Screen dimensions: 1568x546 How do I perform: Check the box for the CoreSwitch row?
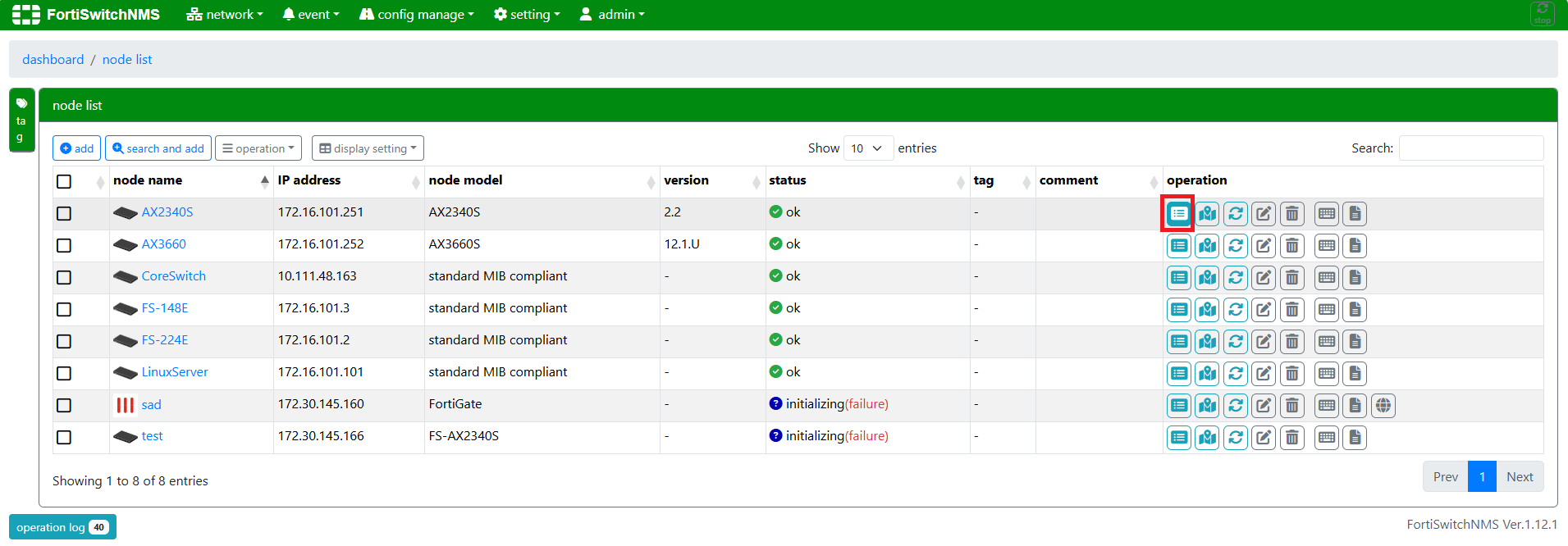click(64, 277)
